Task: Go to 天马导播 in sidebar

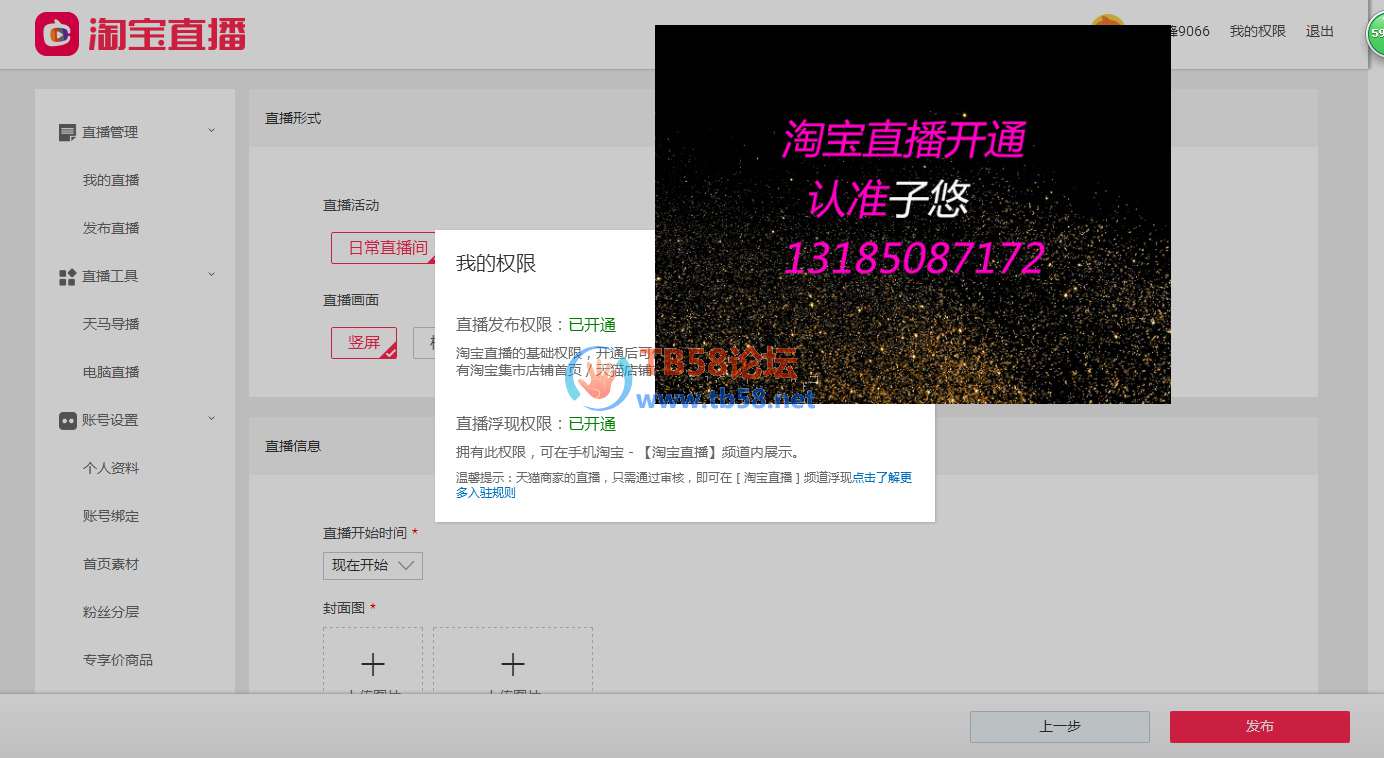Action: pos(111,325)
